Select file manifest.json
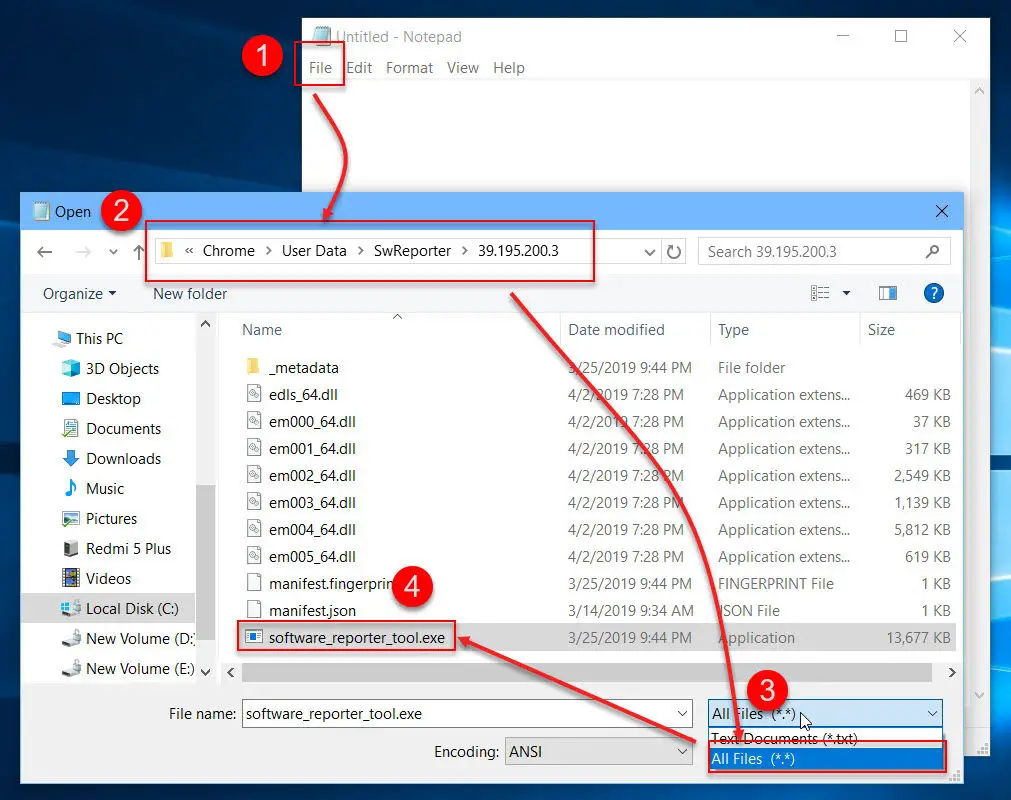 [312, 610]
